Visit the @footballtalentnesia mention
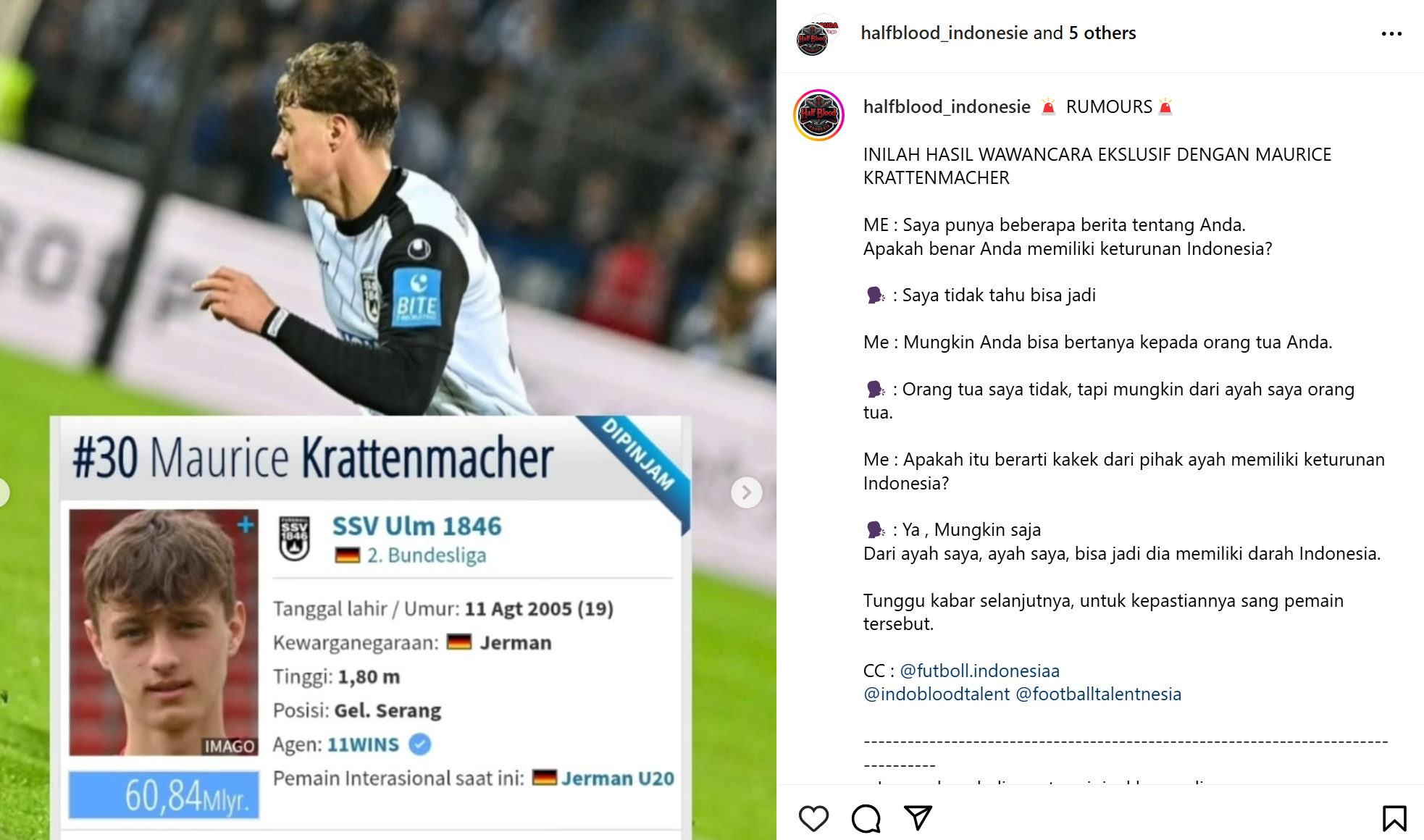 coord(1098,694)
